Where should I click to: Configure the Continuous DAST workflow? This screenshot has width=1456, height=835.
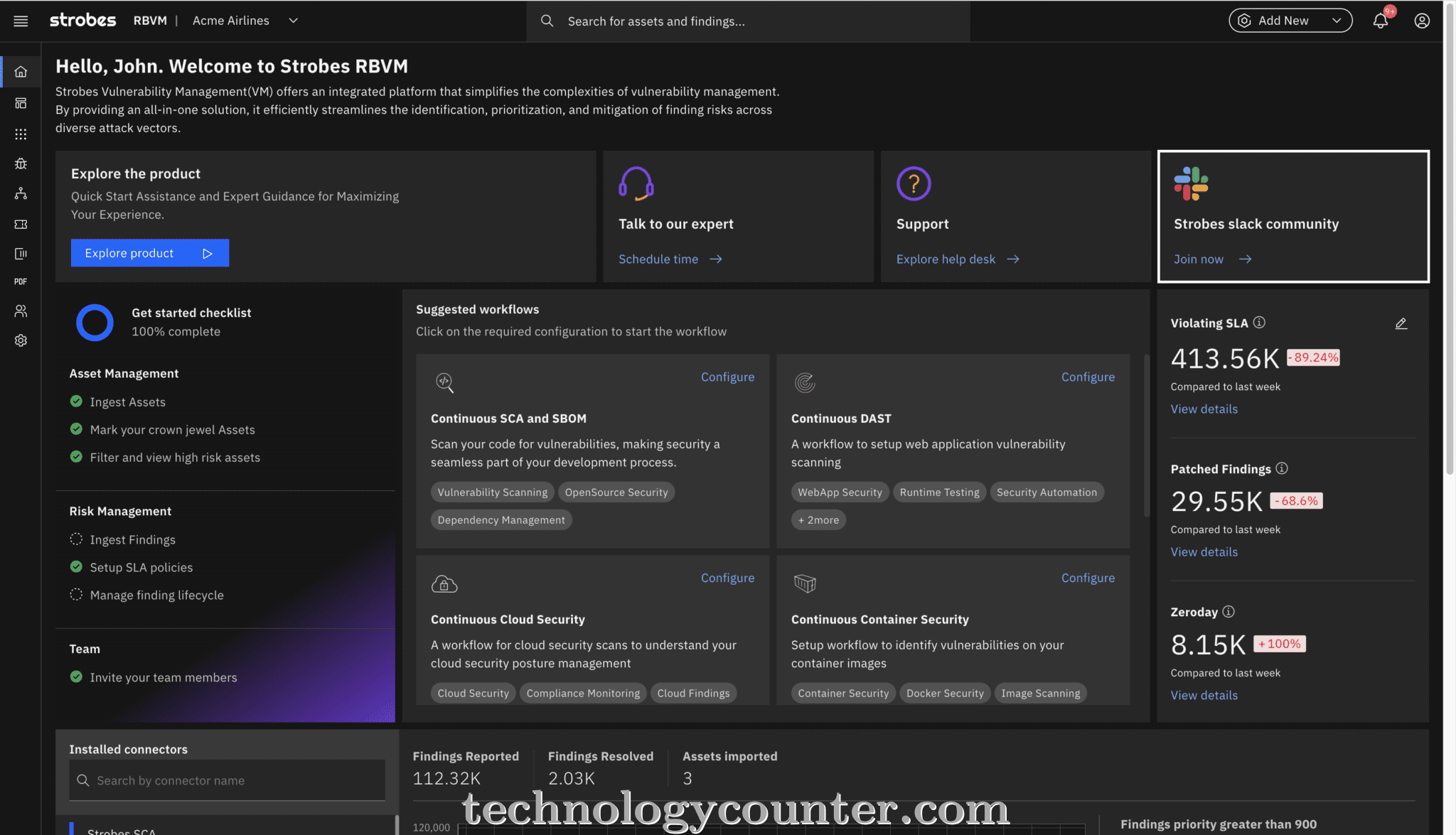tap(1088, 377)
